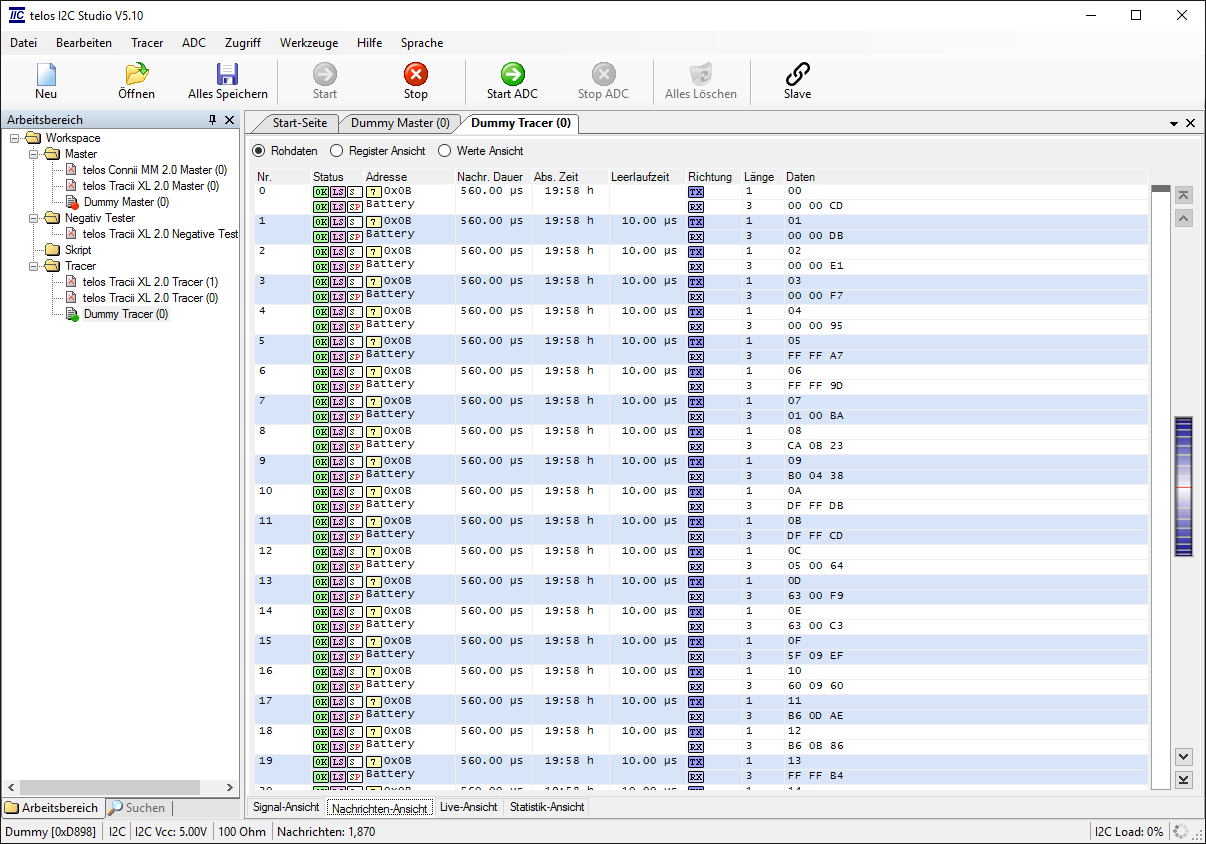Click the blue vertical scroll slider thumb
Viewport: 1206px width, 844px height.
click(x=1184, y=486)
